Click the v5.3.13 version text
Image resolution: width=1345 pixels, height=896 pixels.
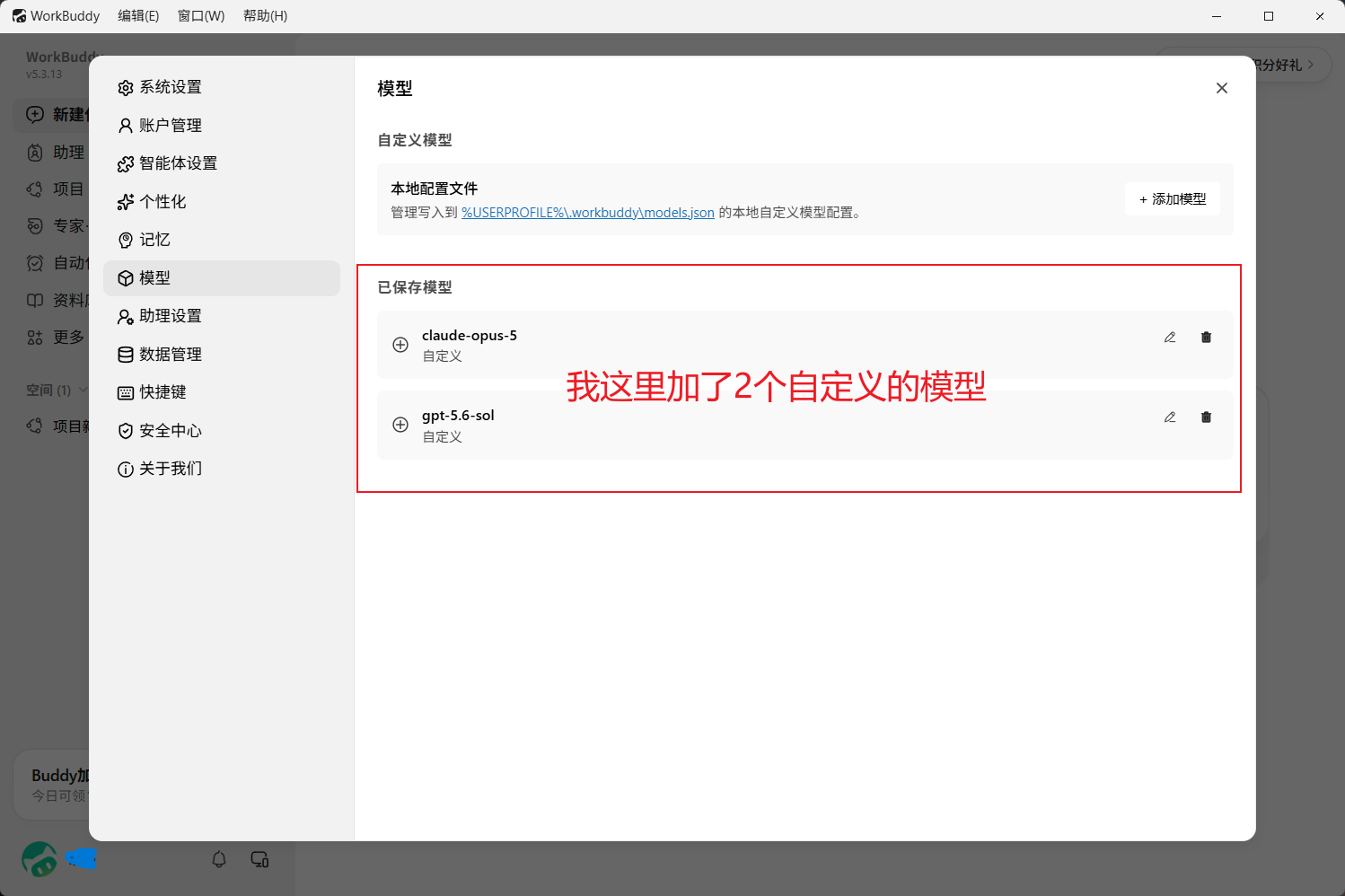[x=44, y=75]
